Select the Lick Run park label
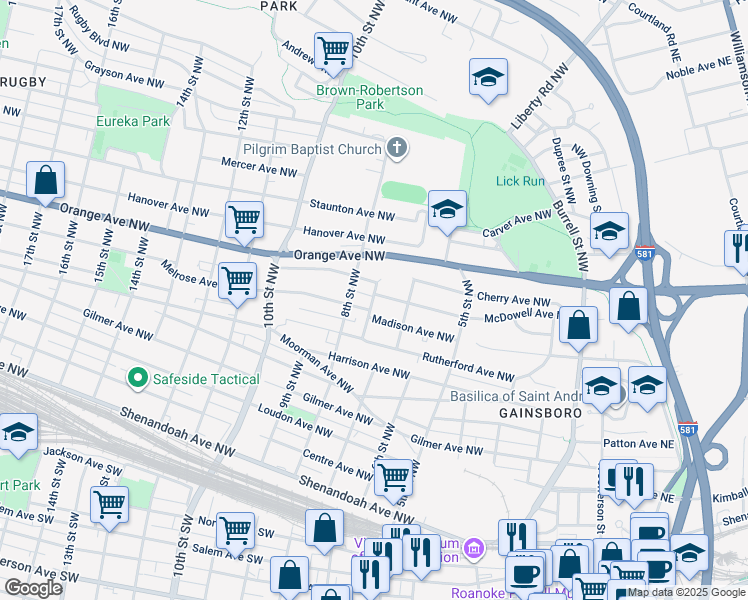The width and height of the screenshot is (748, 600). click(520, 181)
